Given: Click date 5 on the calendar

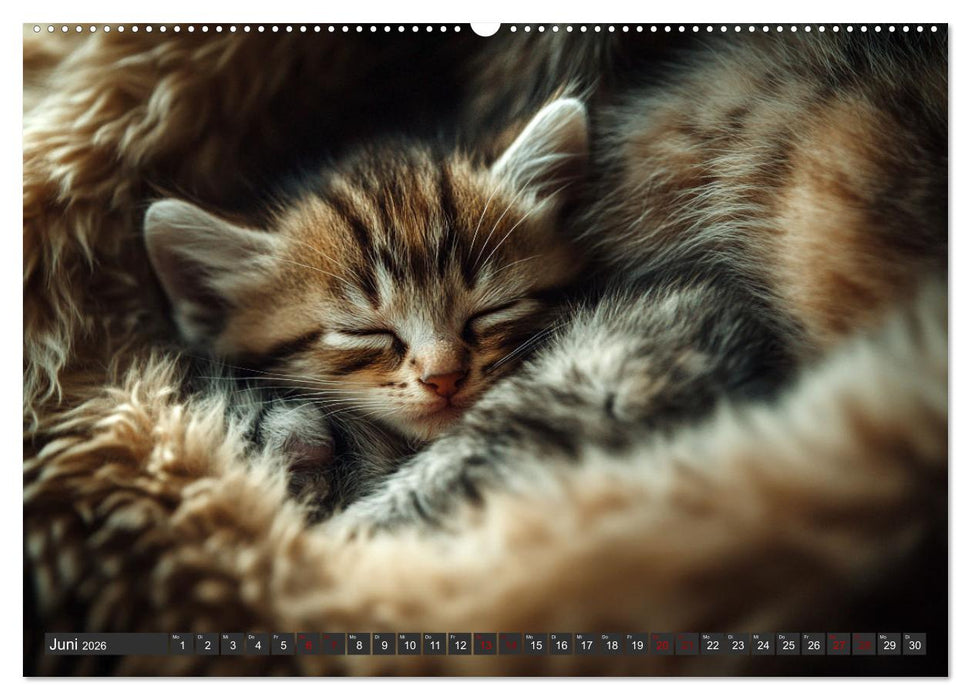Looking at the screenshot, I should [283, 645].
